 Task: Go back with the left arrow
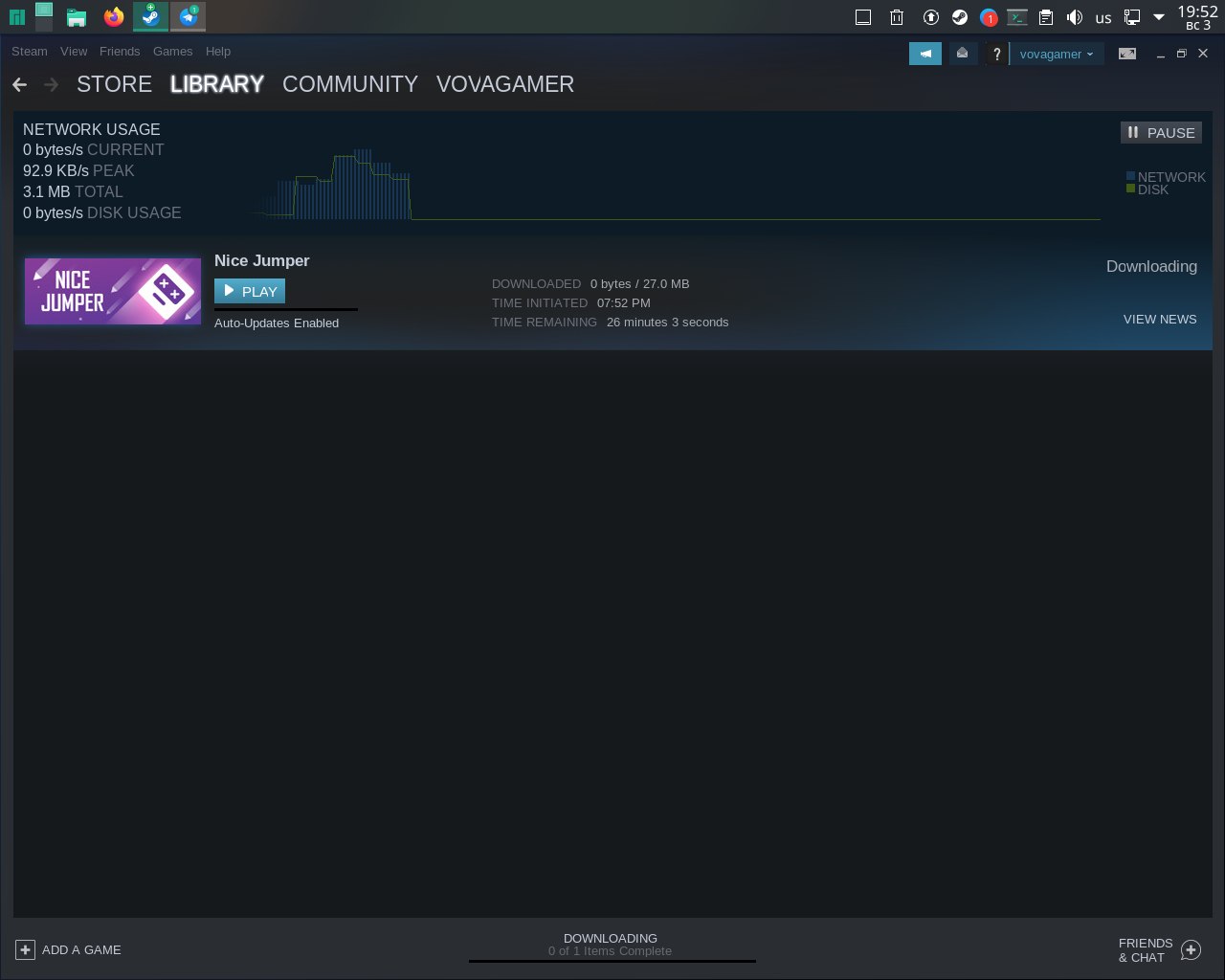pos(19,85)
